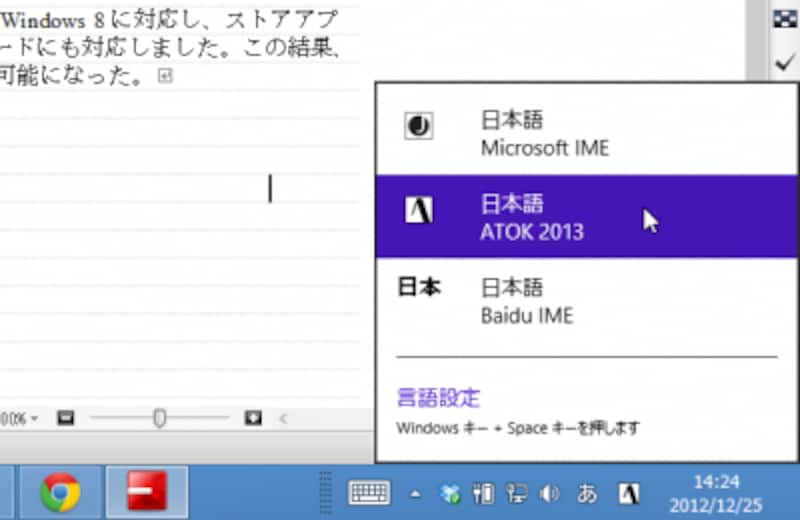Open Google Chrome from the taskbar
The image size is (800, 520).
(60, 492)
